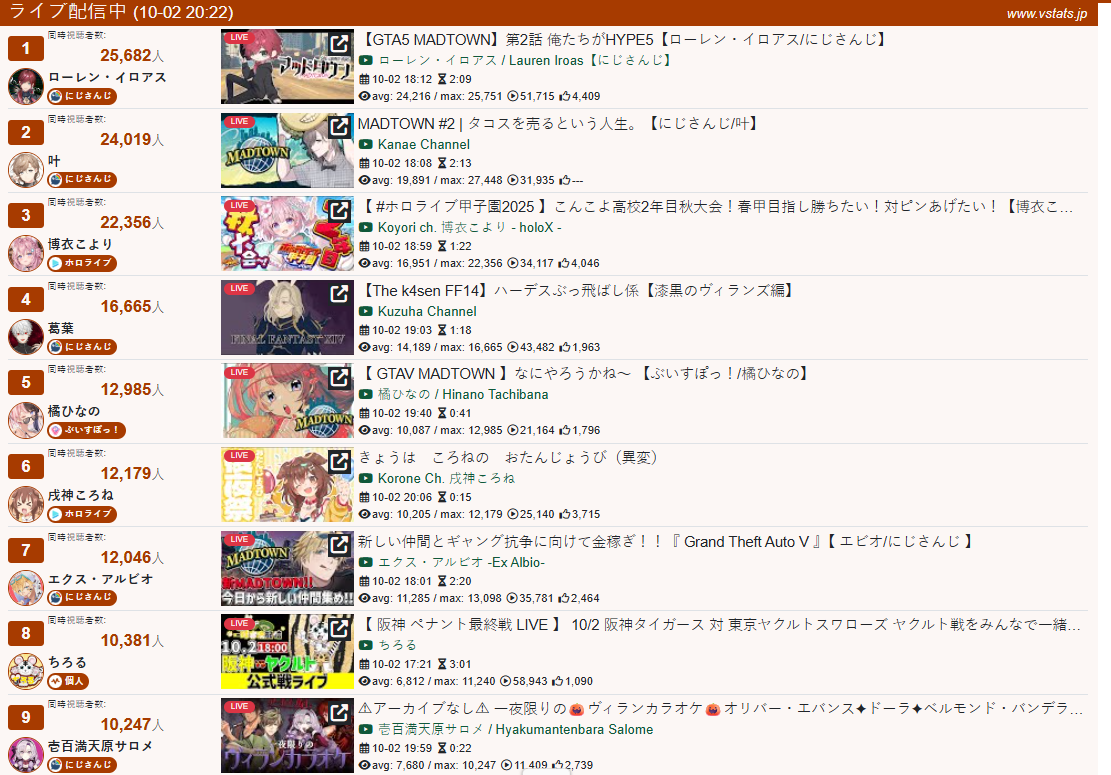1111x775 pixels.
Task: Click ちろる avatar icon
Action: 26,672
